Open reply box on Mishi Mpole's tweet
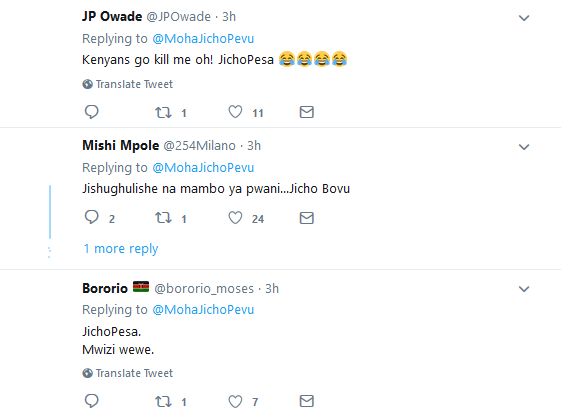Viewport: 561px width, 409px height. [92, 217]
